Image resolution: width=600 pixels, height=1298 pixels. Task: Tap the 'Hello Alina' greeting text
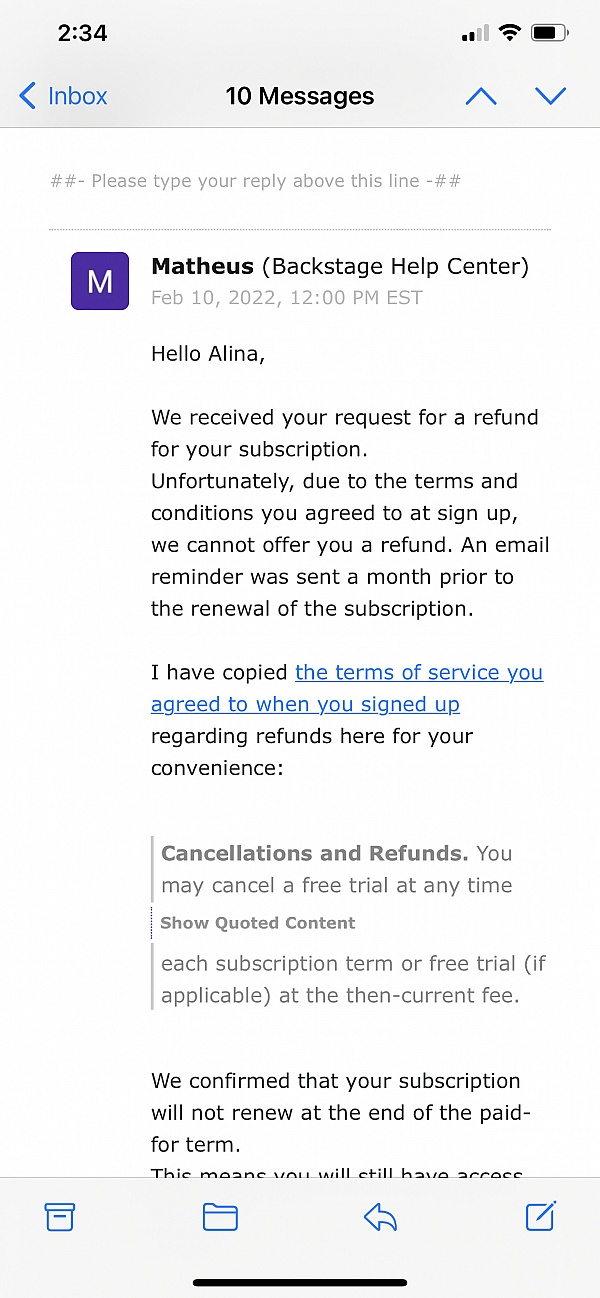(x=208, y=353)
